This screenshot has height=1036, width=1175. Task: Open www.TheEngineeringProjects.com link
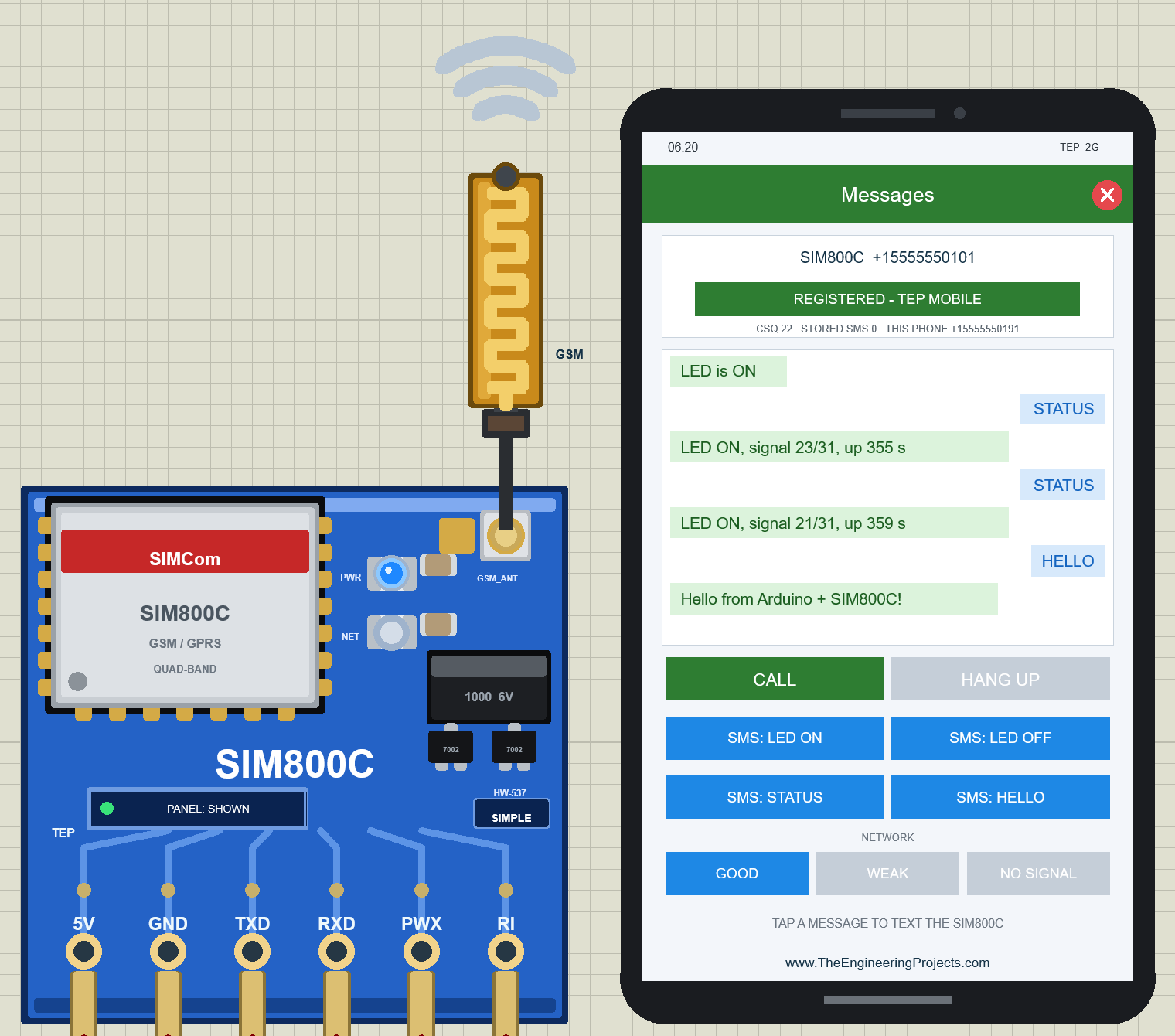(887, 963)
